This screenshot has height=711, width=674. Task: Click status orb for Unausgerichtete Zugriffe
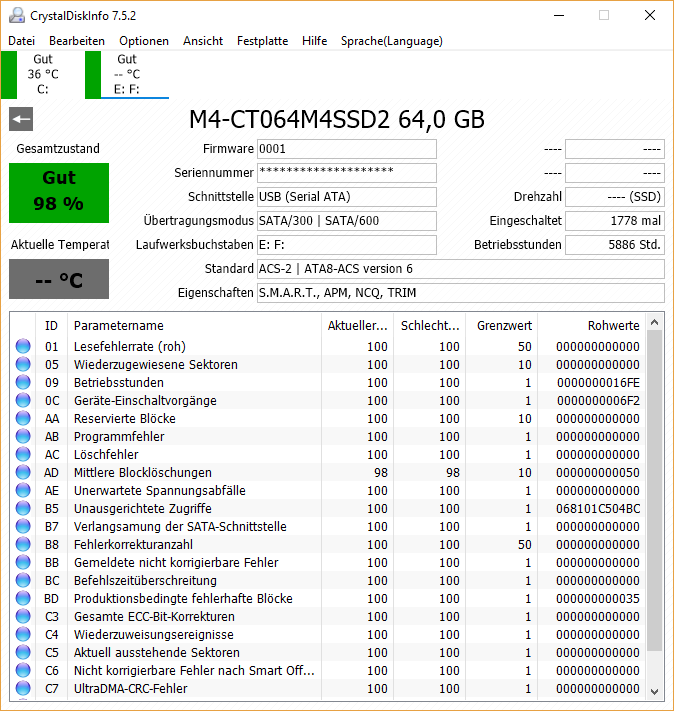tap(23, 508)
